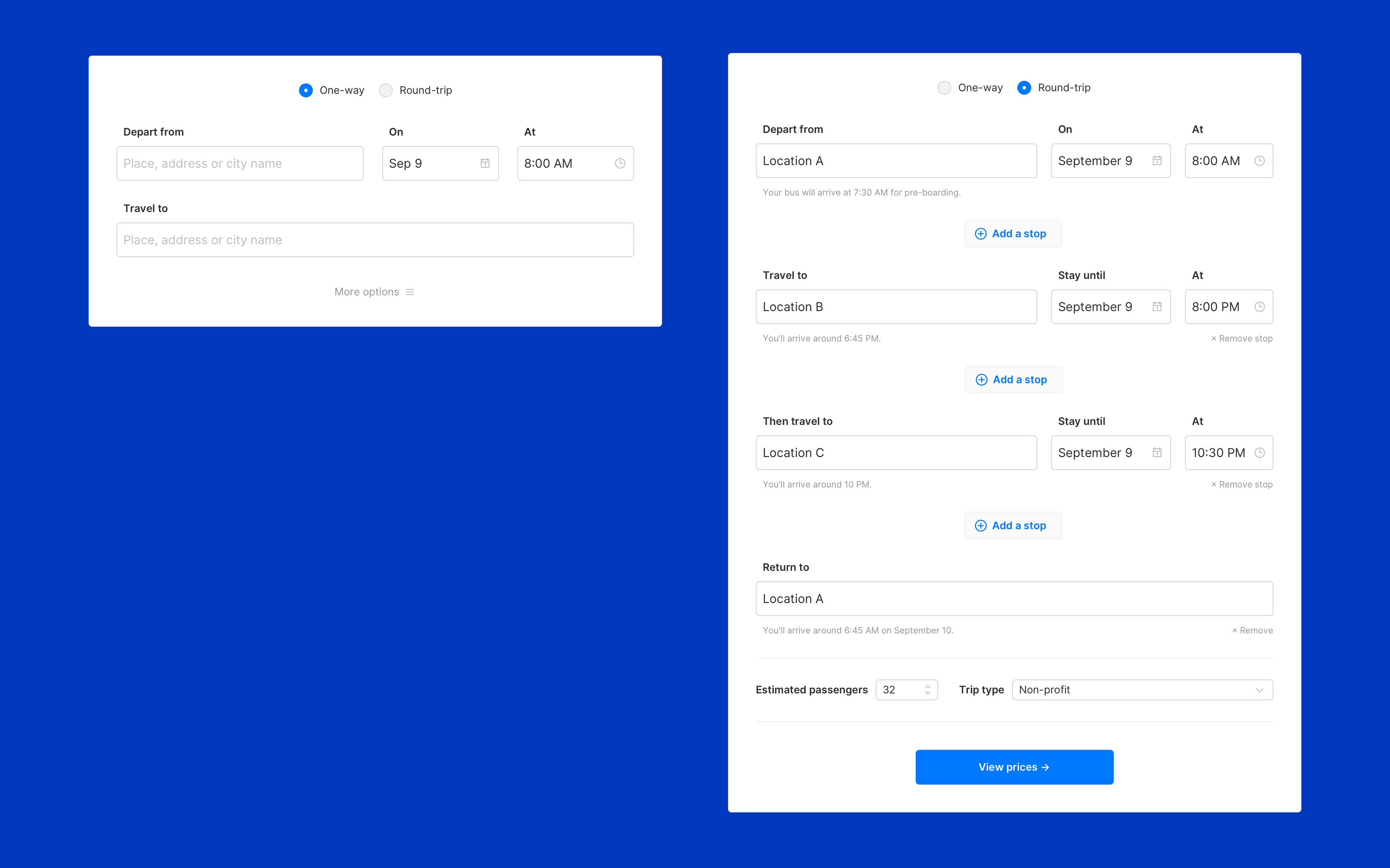Click the View prices button
Viewport: 1390px width, 868px height.
click(x=1014, y=767)
